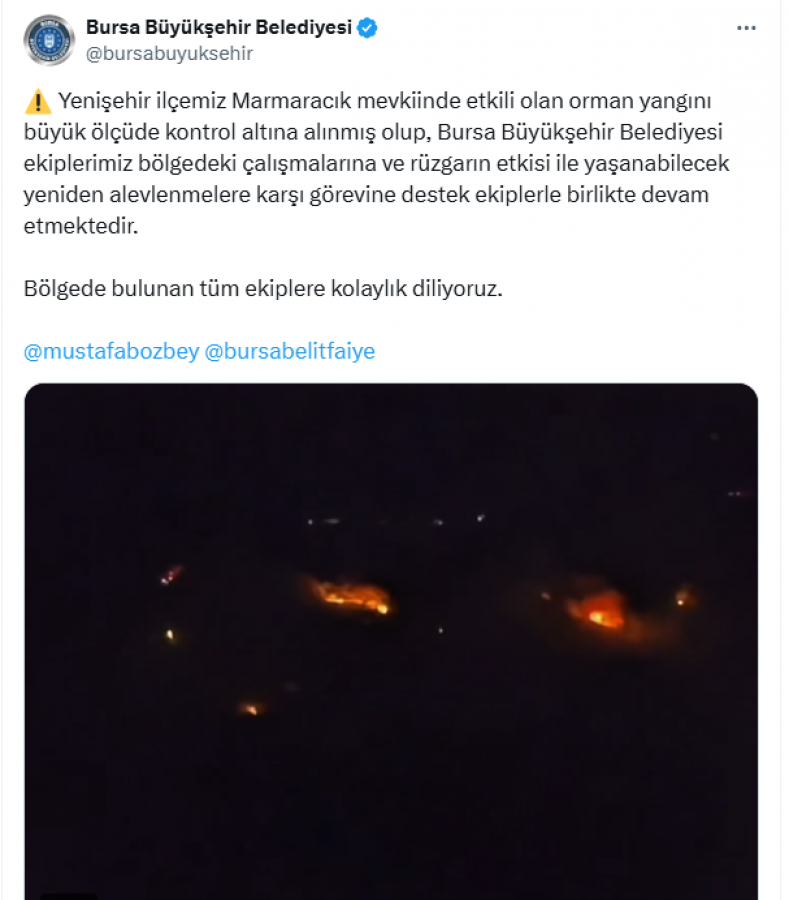Click the video duration badge at bottom
789x900 pixels.
[x=69, y=896]
